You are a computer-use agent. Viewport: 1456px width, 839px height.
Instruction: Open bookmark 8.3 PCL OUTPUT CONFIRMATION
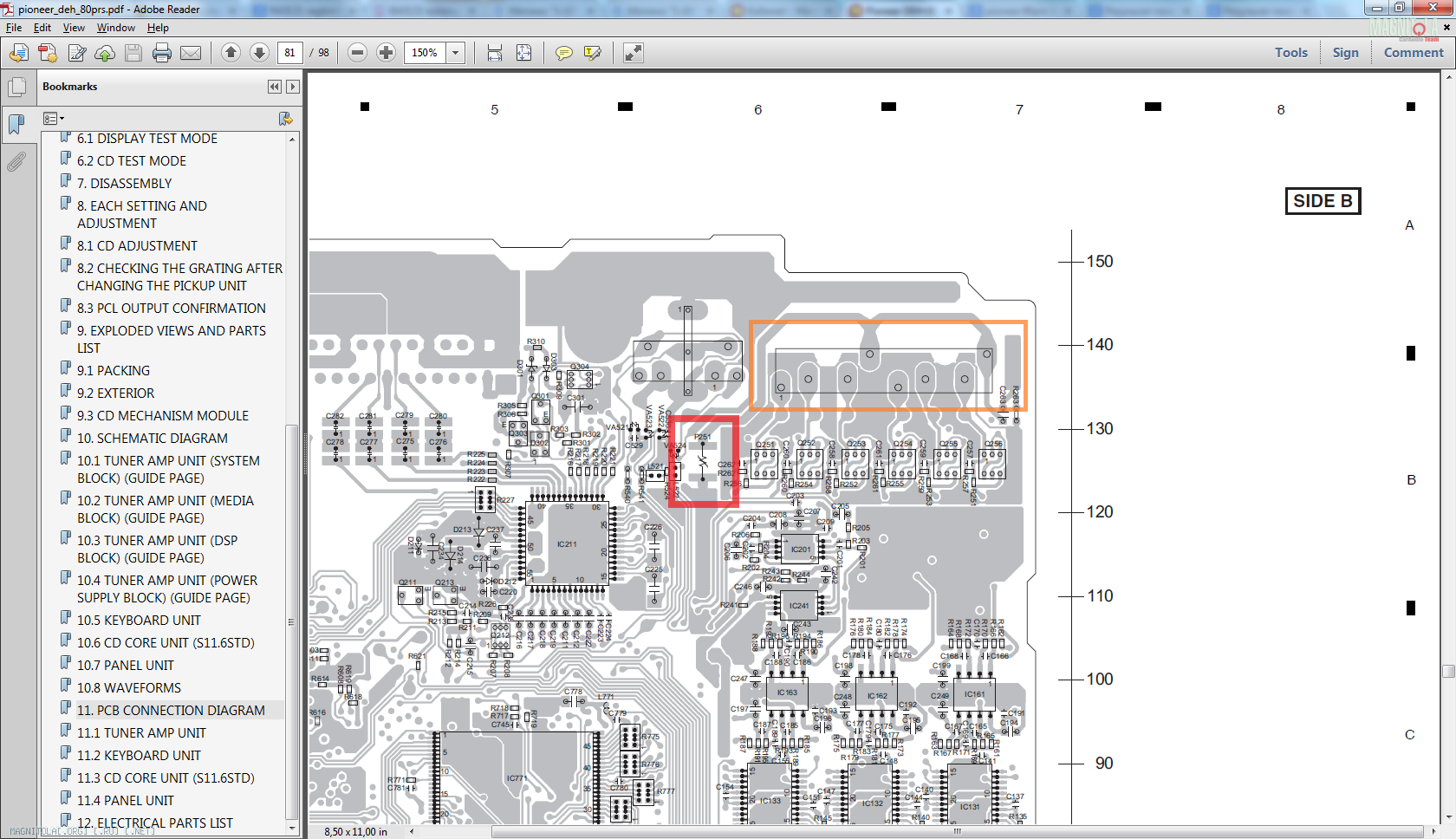pos(172,309)
